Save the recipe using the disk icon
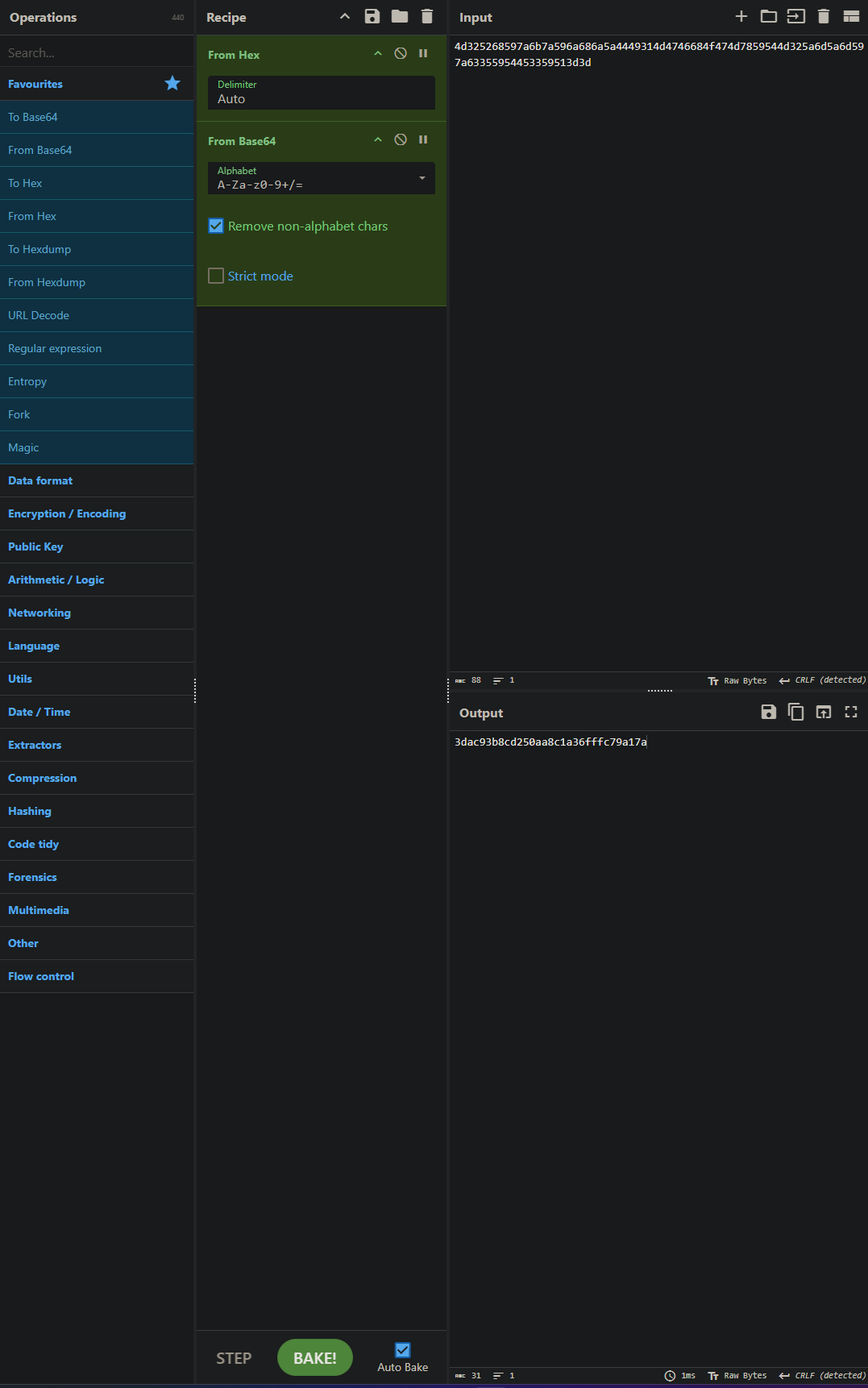Image resolution: width=868 pixels, height=1388 pixels. coord(372,17)
